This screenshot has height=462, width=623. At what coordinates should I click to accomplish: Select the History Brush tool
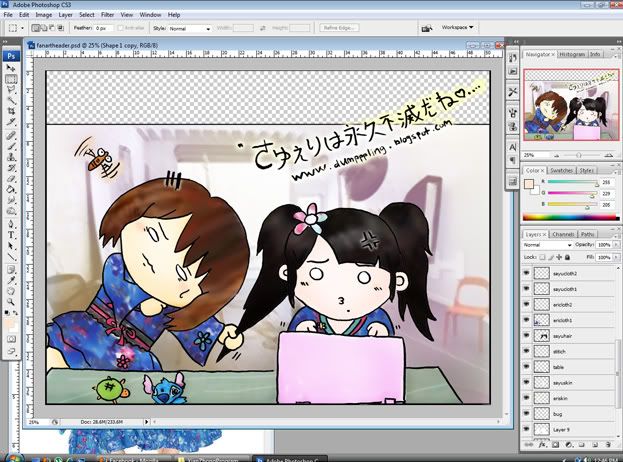point(11,168)
